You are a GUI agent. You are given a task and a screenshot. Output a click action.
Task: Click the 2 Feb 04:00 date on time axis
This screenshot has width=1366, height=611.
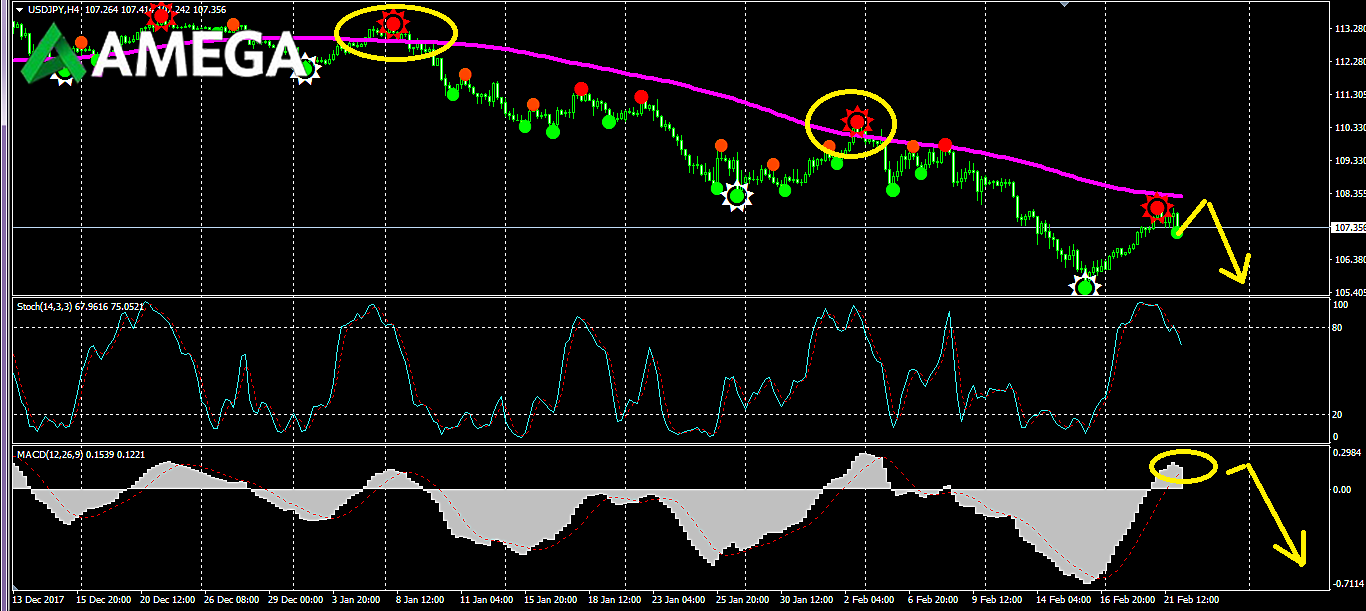[870, 600]
